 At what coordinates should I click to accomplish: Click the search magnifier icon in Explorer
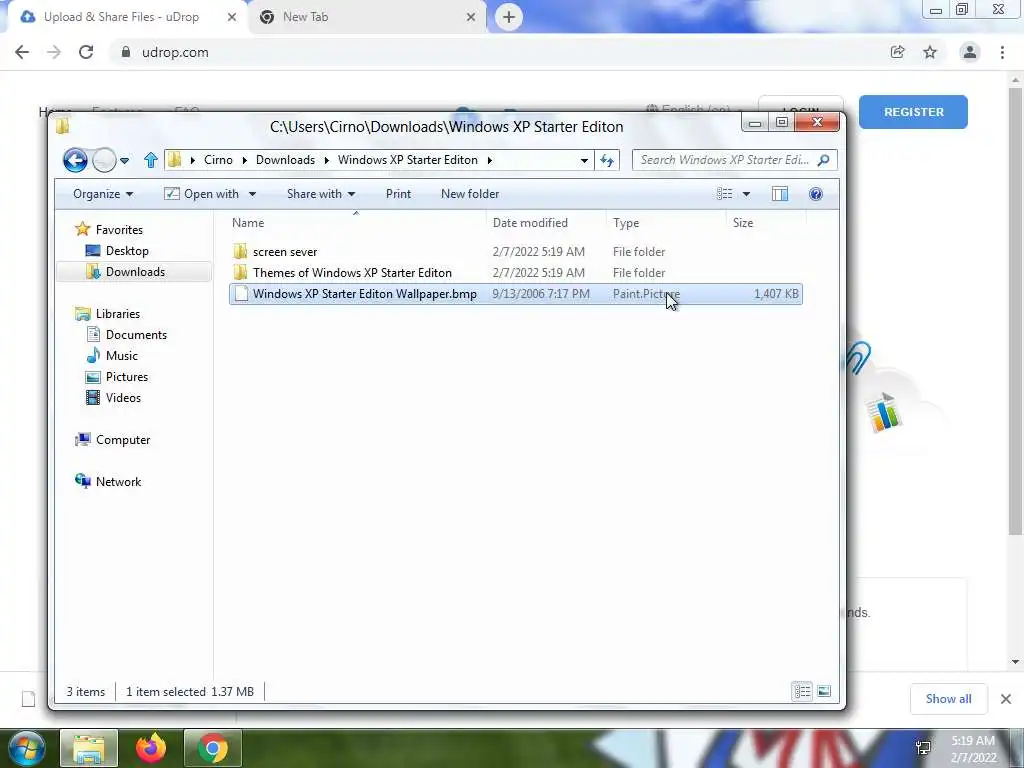tap(824, 160)
